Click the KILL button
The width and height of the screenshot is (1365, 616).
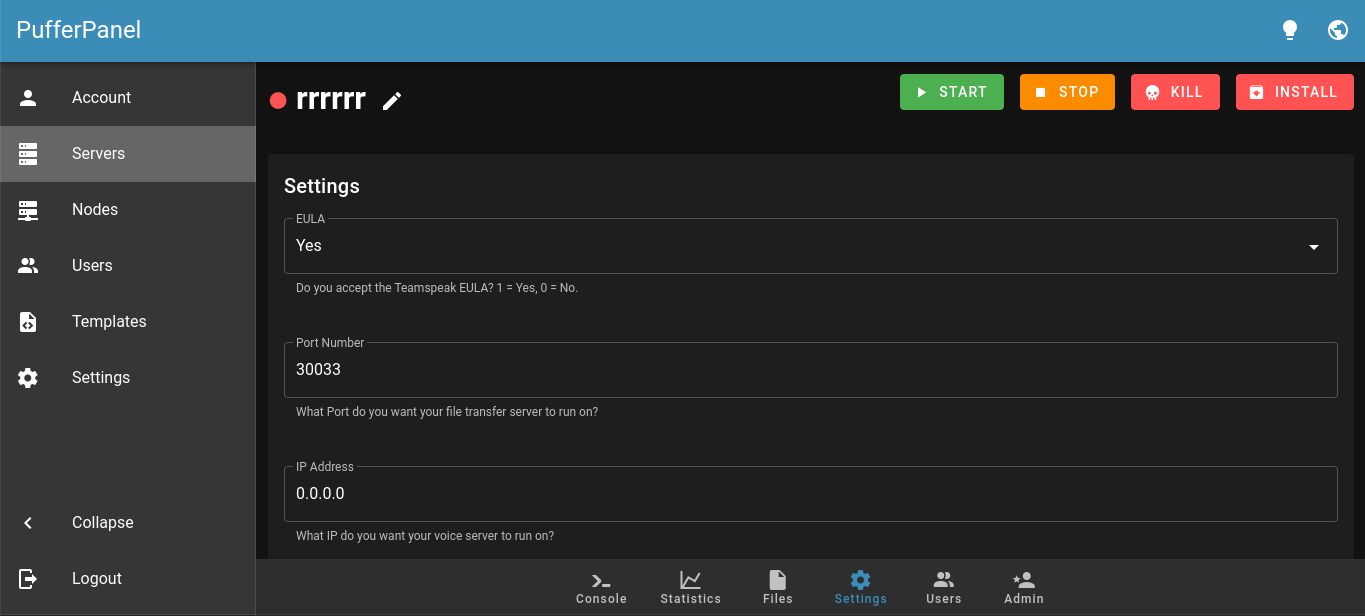[x=1175, y=91]
